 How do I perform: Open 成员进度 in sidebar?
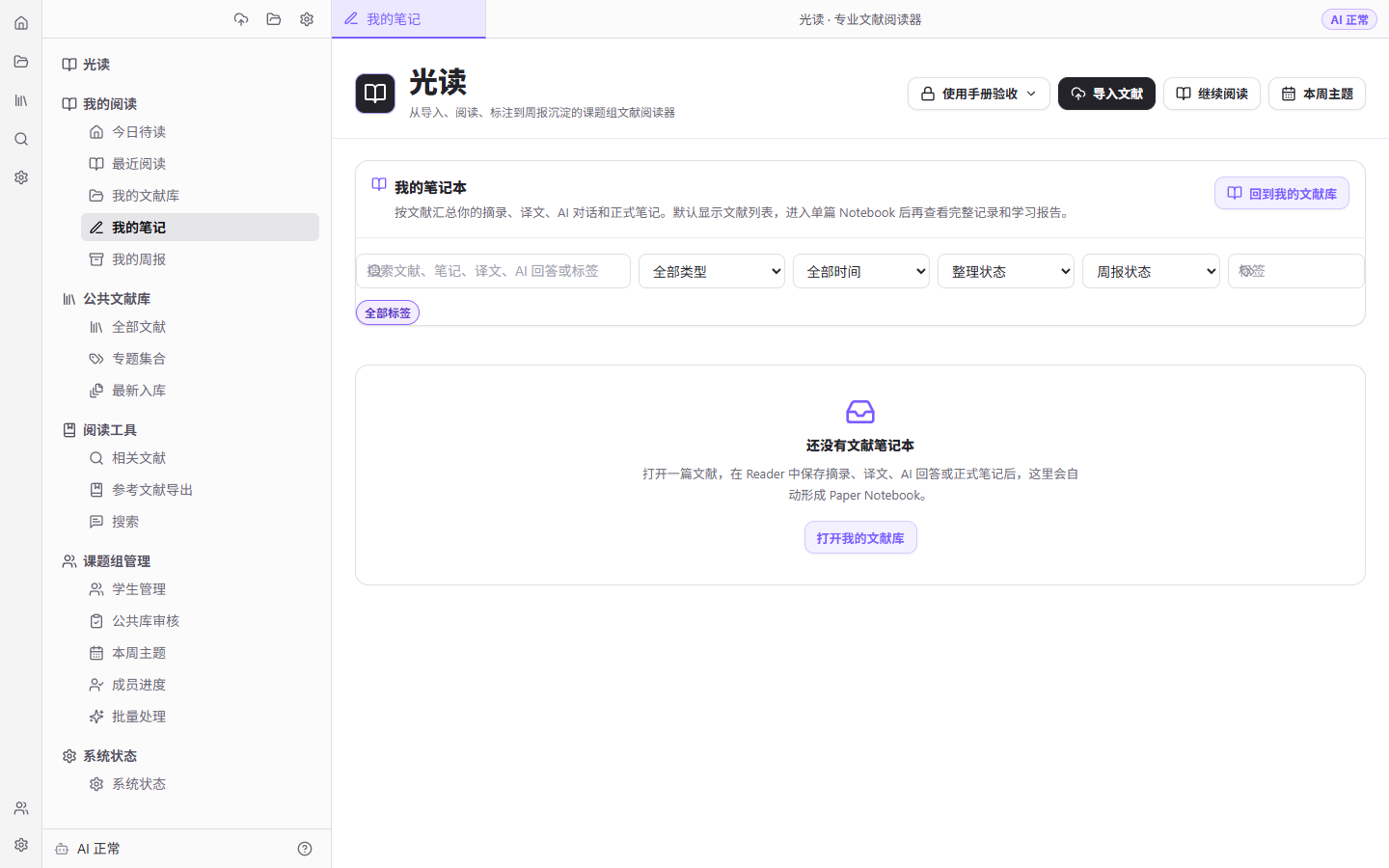(x=200, y=685)
